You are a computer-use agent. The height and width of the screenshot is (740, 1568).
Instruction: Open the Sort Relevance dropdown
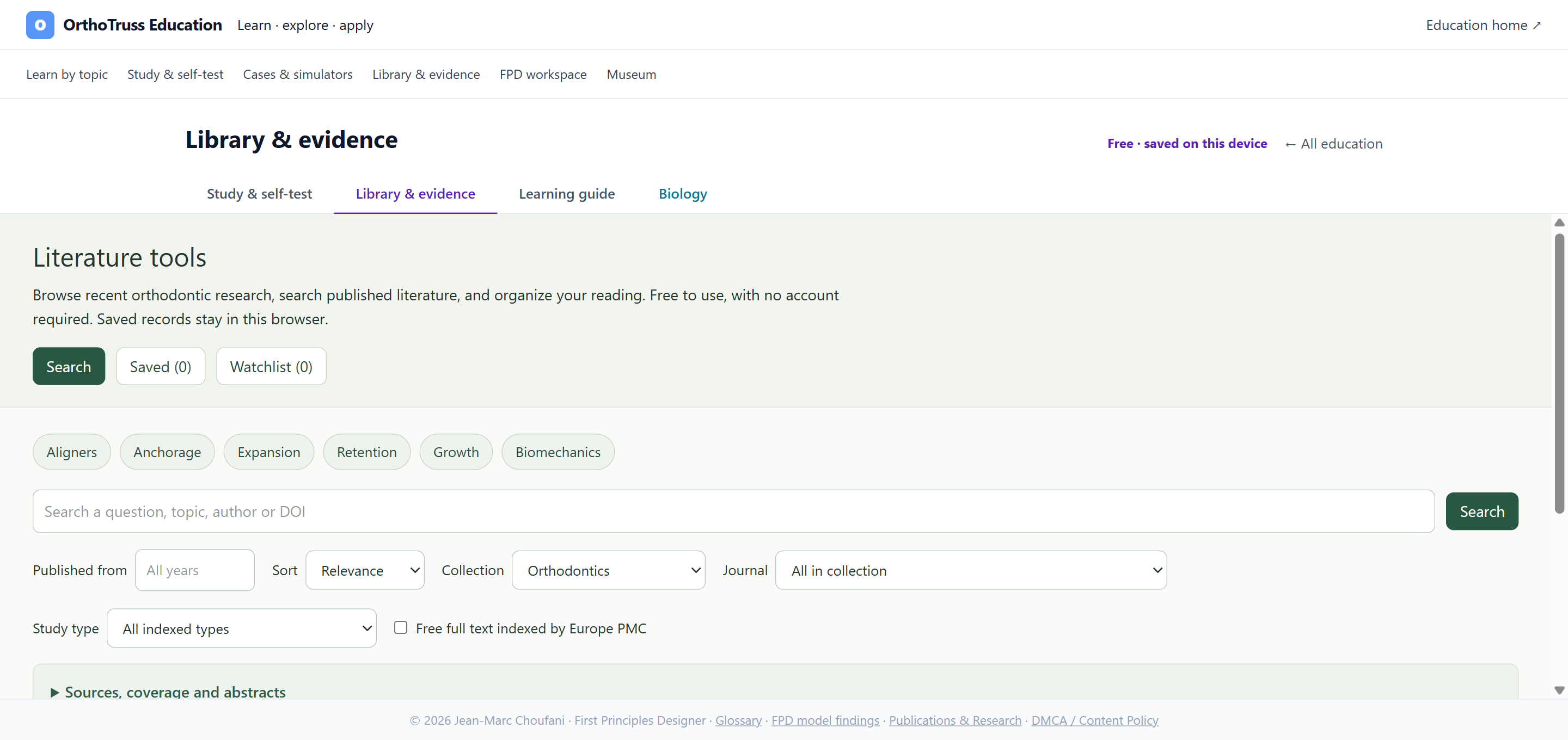tap(365, 570)
